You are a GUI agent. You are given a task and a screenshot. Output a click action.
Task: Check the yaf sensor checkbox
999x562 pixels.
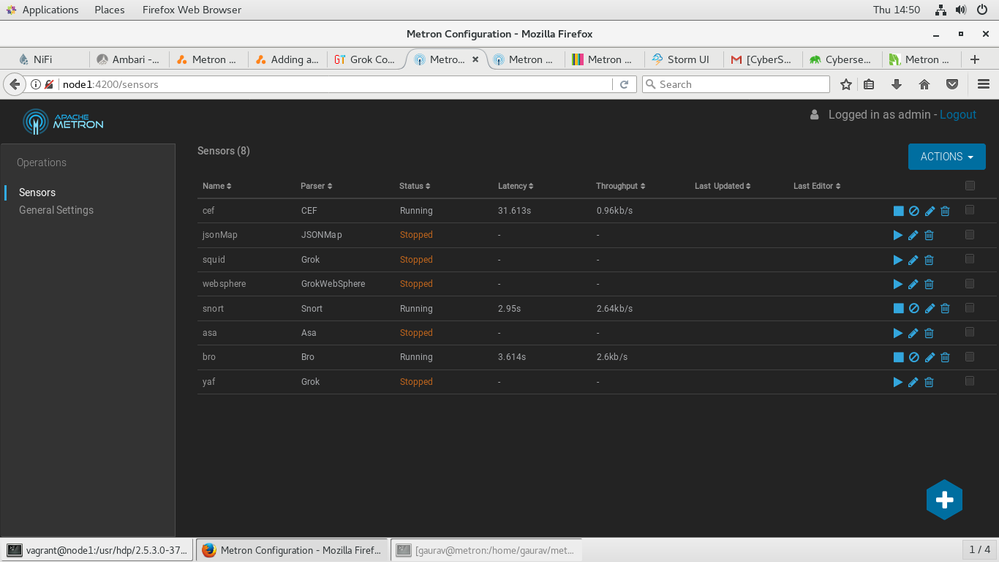pos(970,381)
